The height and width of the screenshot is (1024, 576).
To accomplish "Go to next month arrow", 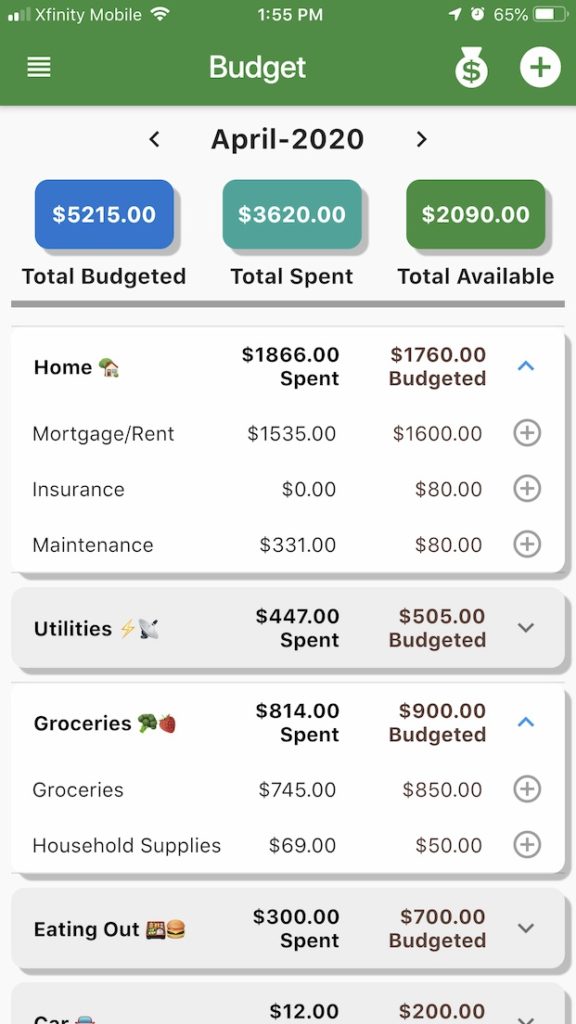I will pyautogui.click(x=422, y=139).
